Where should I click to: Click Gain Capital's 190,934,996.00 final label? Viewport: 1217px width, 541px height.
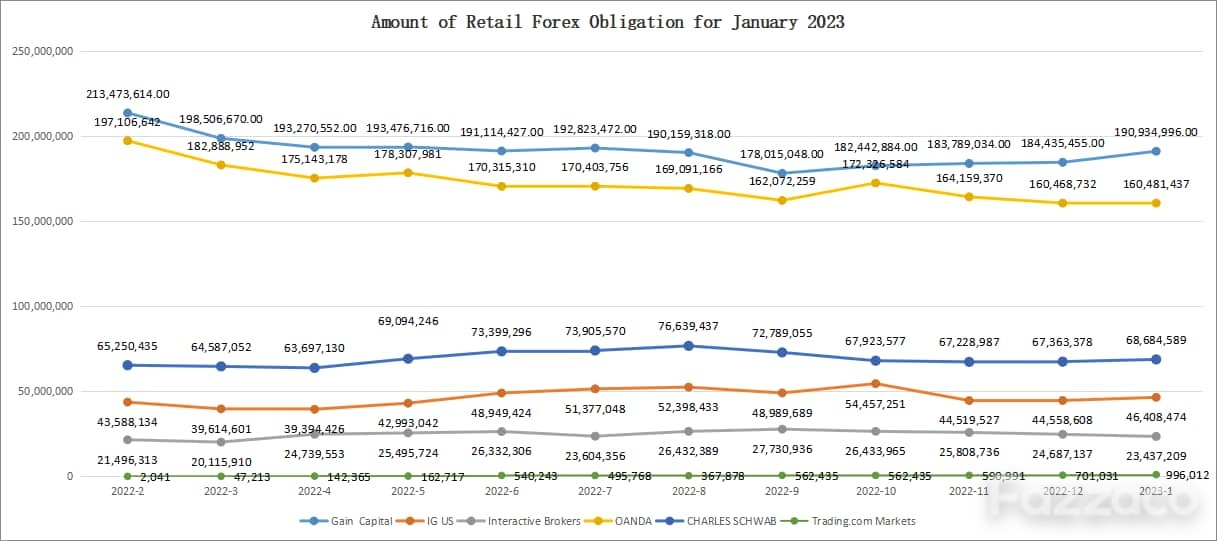[x=1155, y=132]
